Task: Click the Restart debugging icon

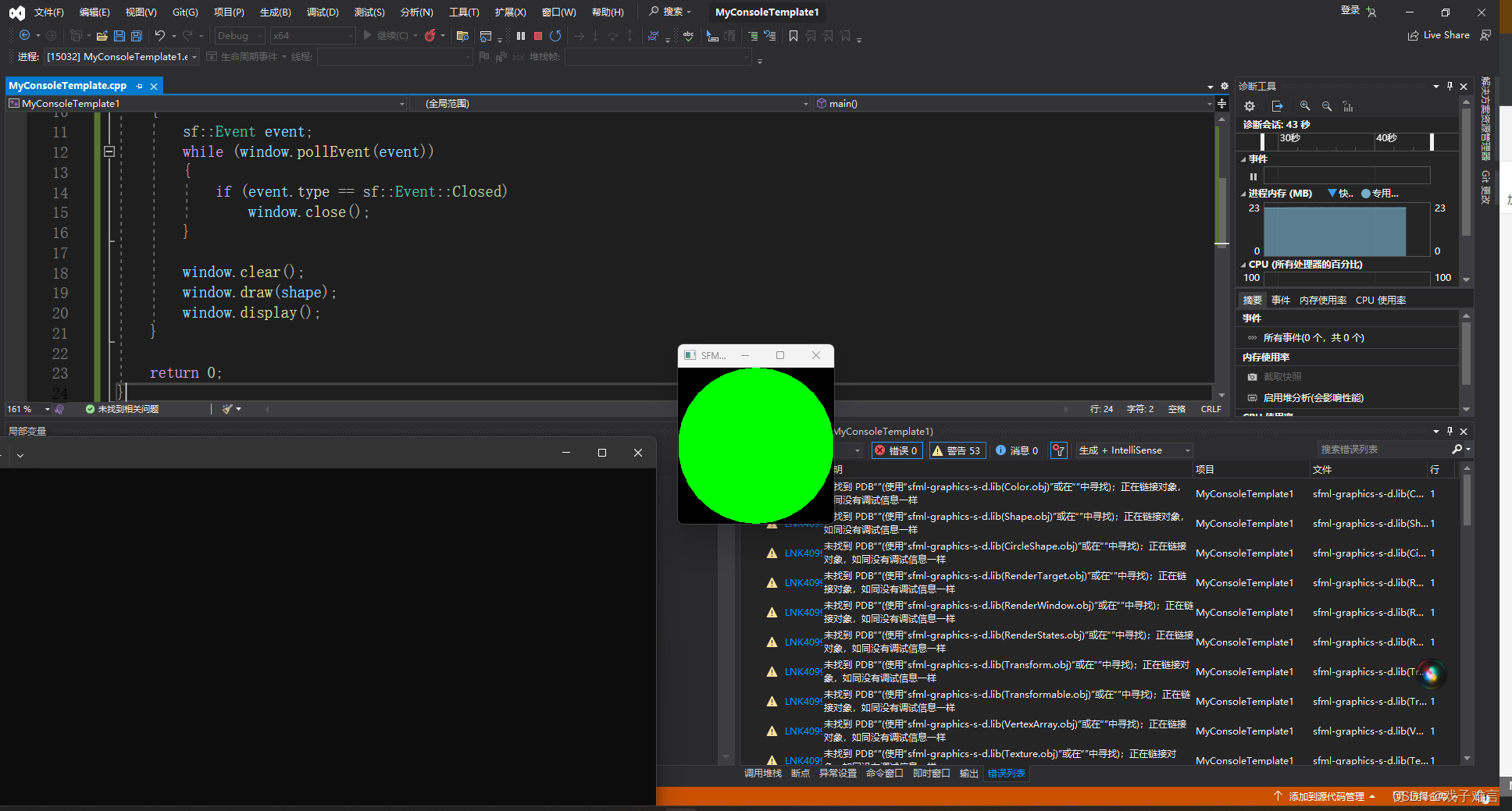Action: [x=555, y=35]
